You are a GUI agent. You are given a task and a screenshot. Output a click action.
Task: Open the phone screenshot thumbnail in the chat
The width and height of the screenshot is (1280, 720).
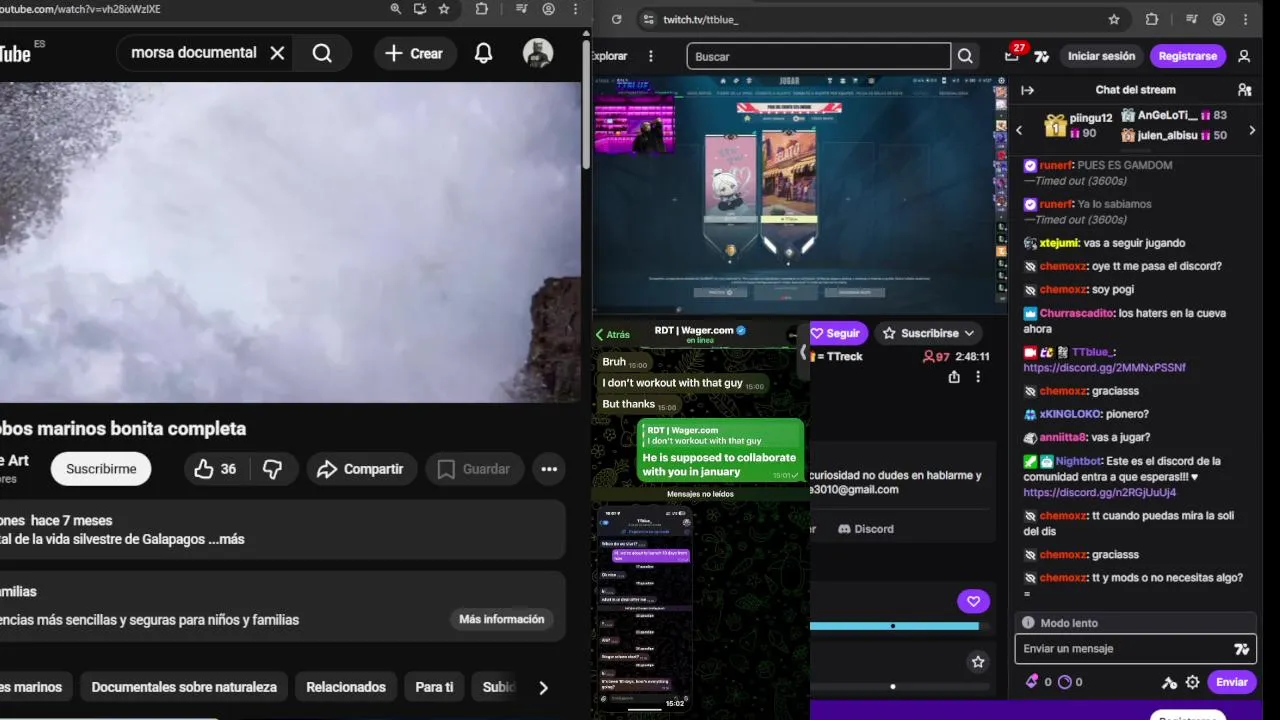[645, 608]
